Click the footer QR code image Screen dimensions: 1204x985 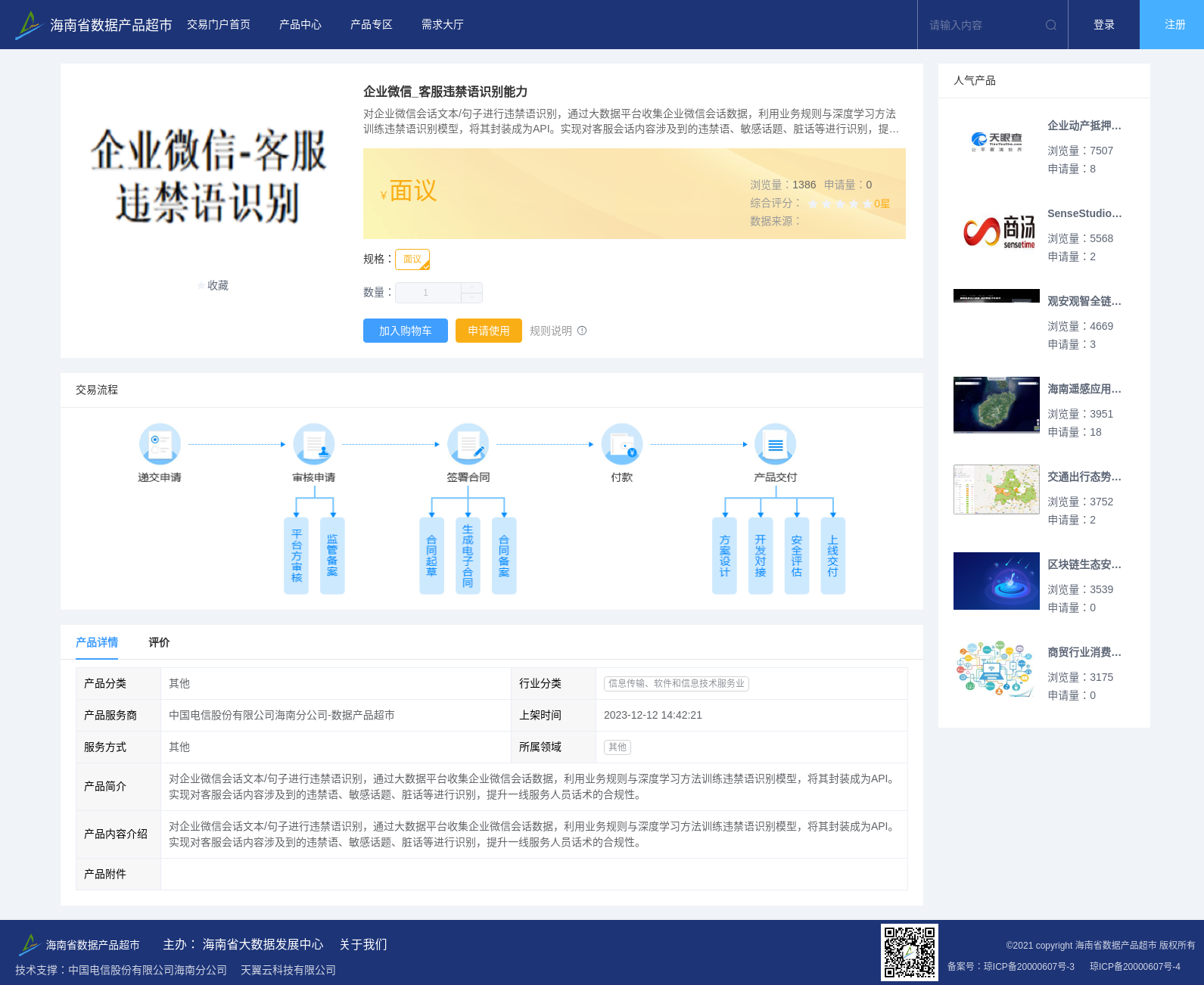pos(910,952)
